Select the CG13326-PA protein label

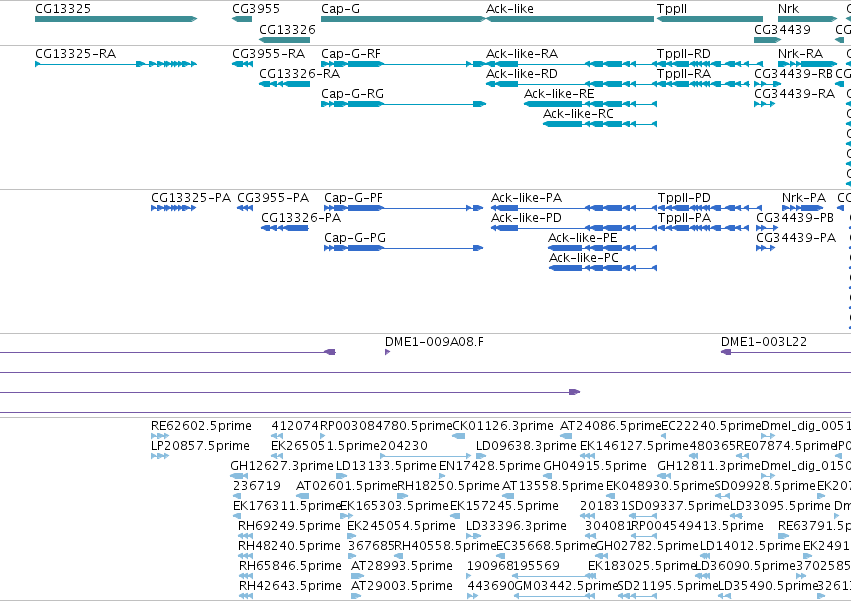(301, 218)
